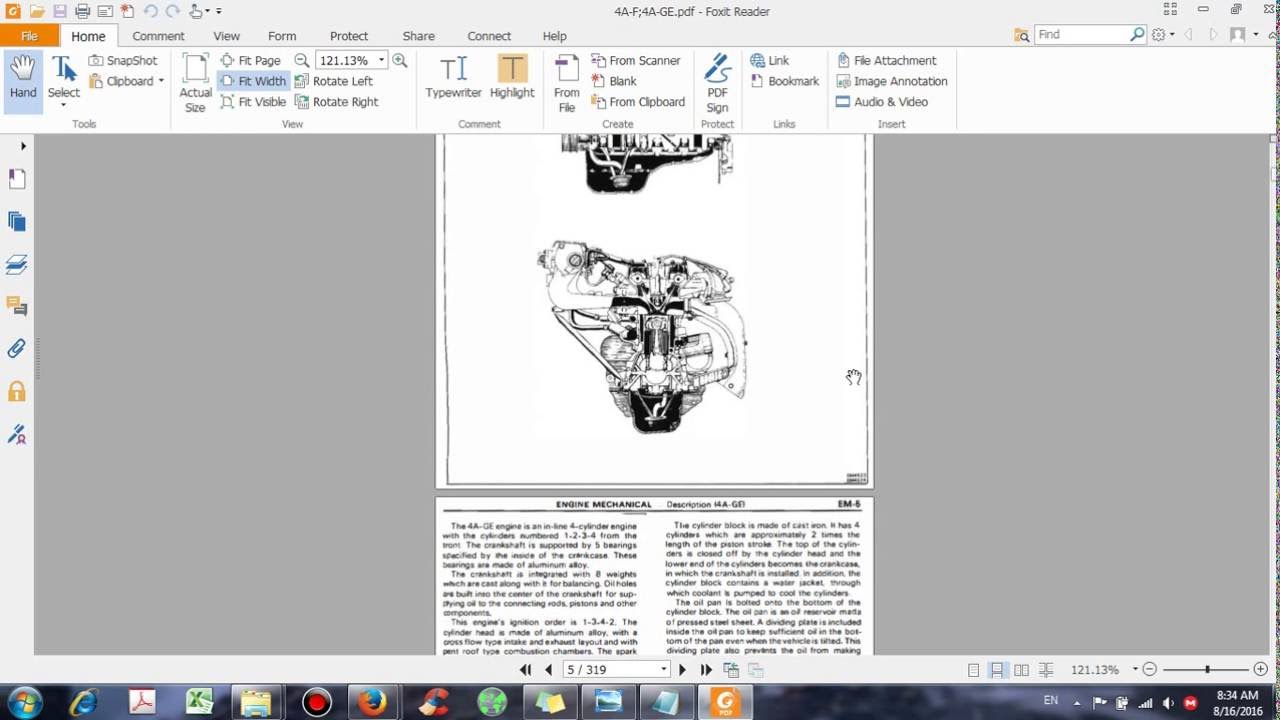The image size is (1280, 720).
Task: Click the Open file icon in quick access toolbar
Action: click(37, 11)
